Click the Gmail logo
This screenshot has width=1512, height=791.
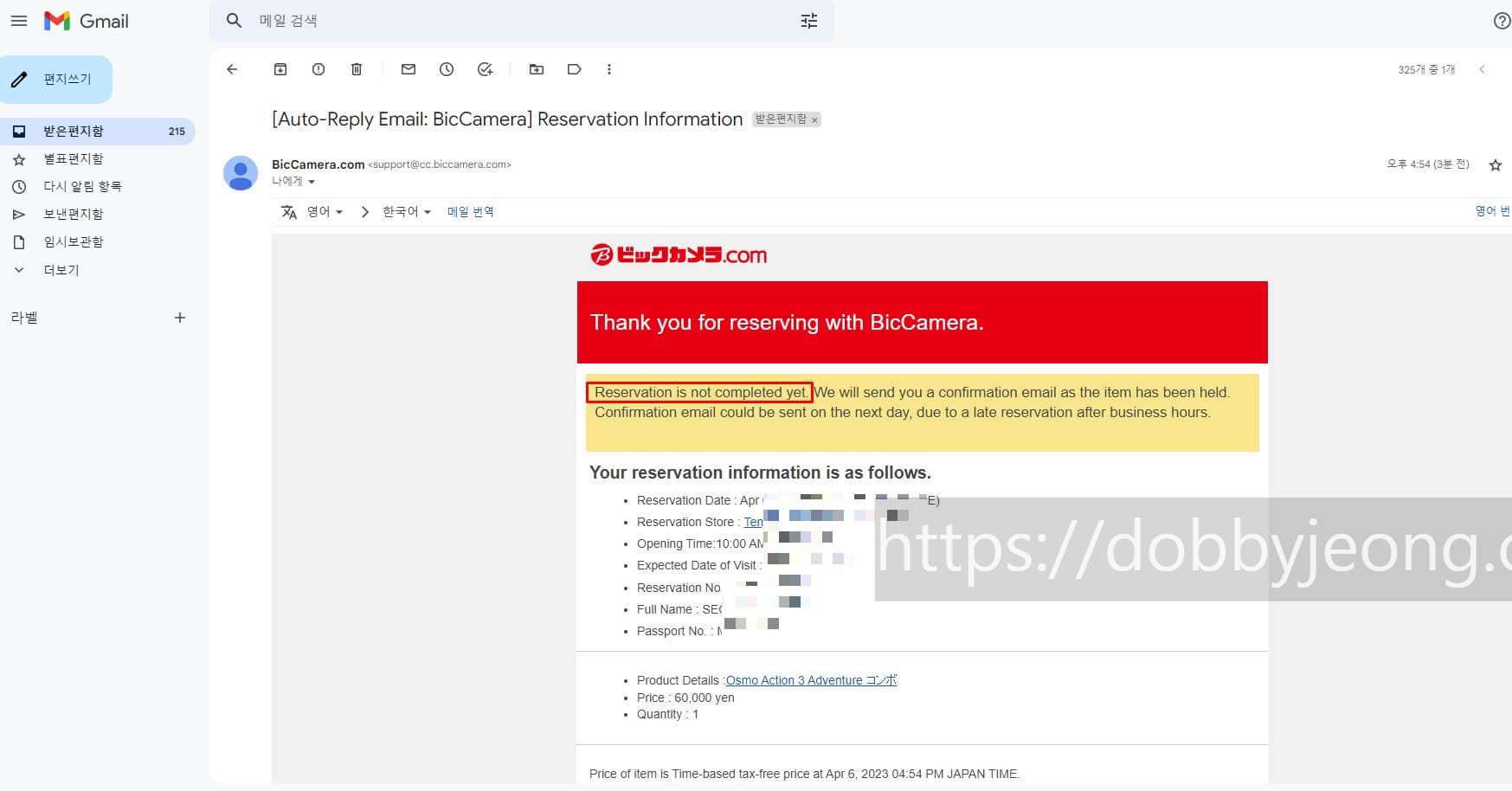point(87,21)
